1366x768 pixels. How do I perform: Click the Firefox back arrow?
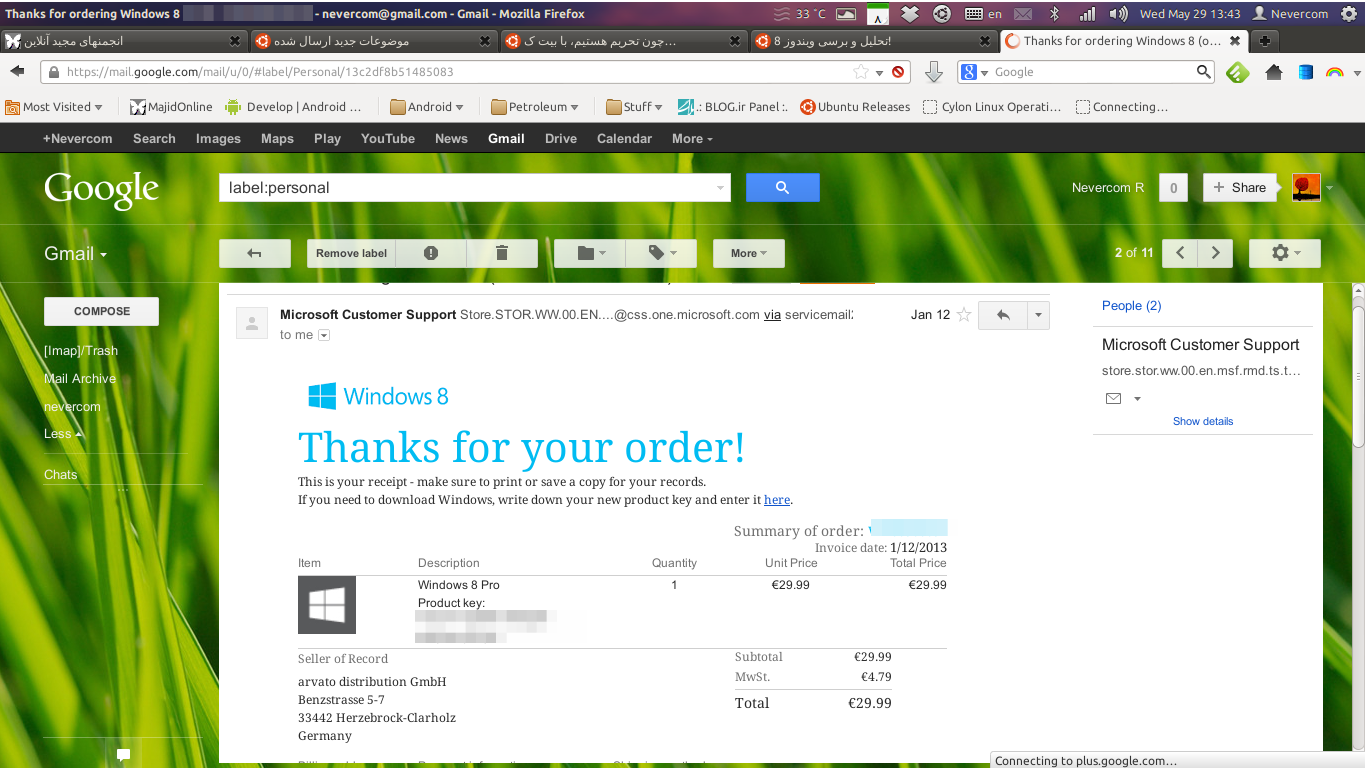17,72
